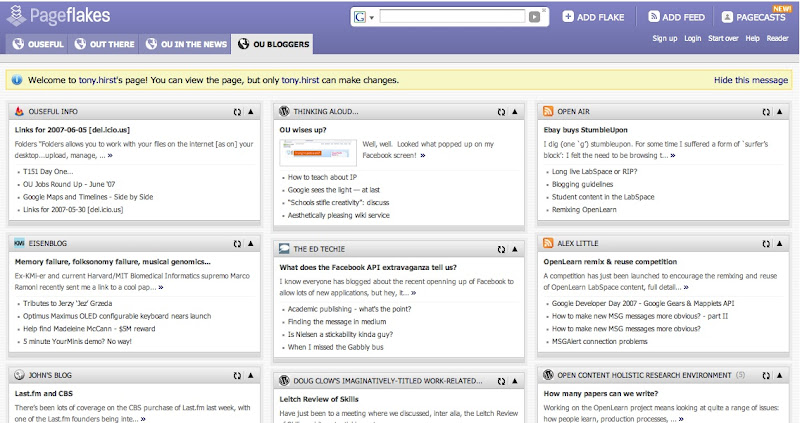Collapse the Alex Little widget

coord(780,242)
